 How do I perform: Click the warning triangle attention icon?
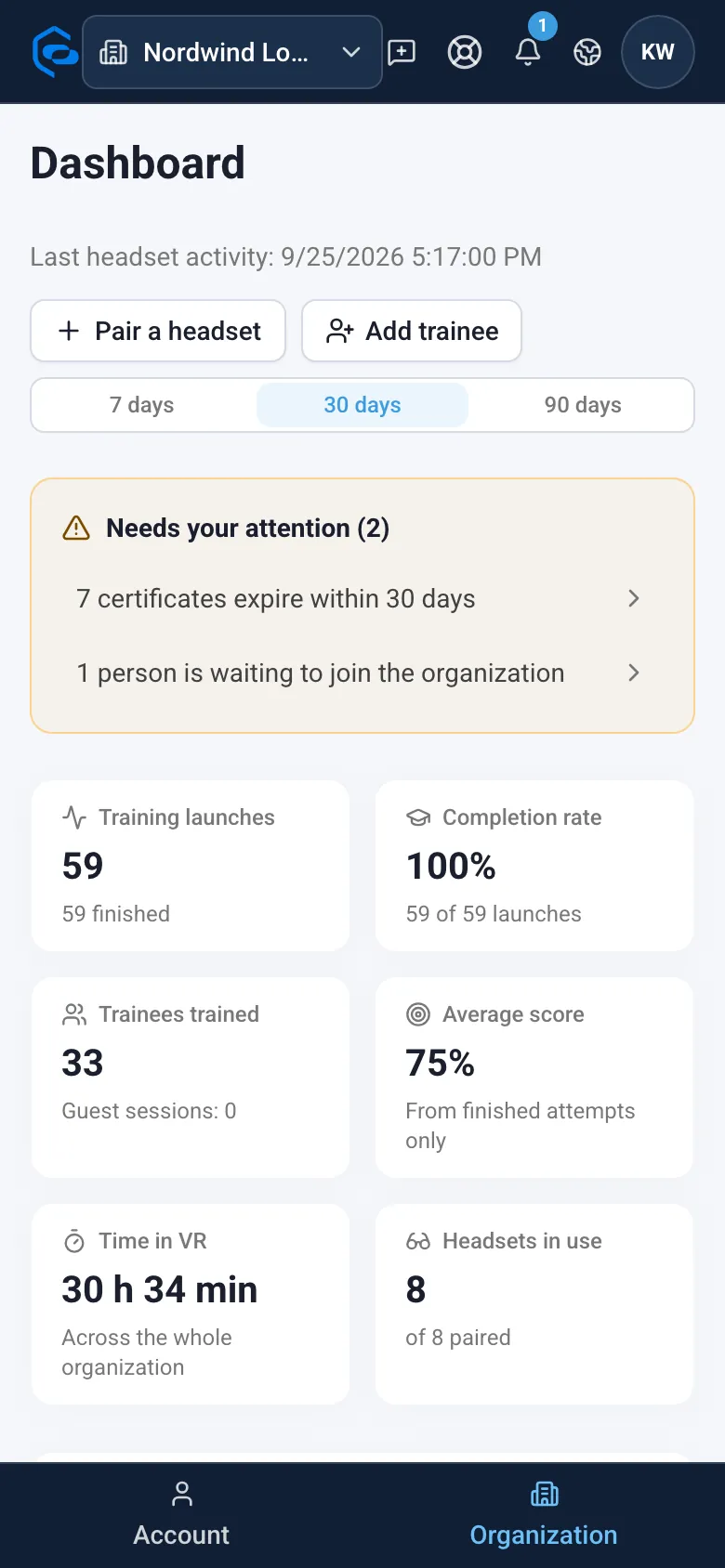coord(76,529)
